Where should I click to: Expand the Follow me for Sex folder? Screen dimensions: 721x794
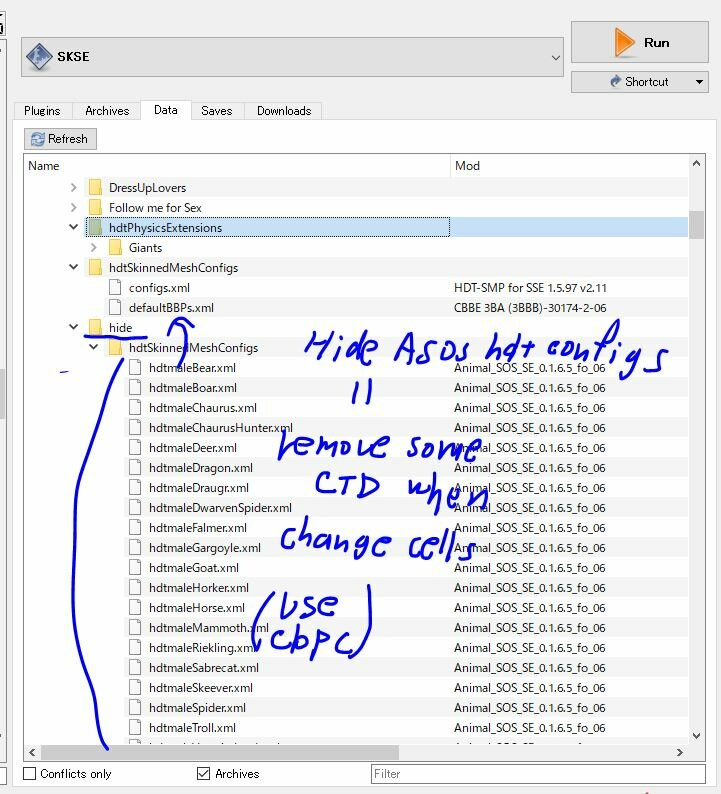pyautogui.click(x=74, y=208)
